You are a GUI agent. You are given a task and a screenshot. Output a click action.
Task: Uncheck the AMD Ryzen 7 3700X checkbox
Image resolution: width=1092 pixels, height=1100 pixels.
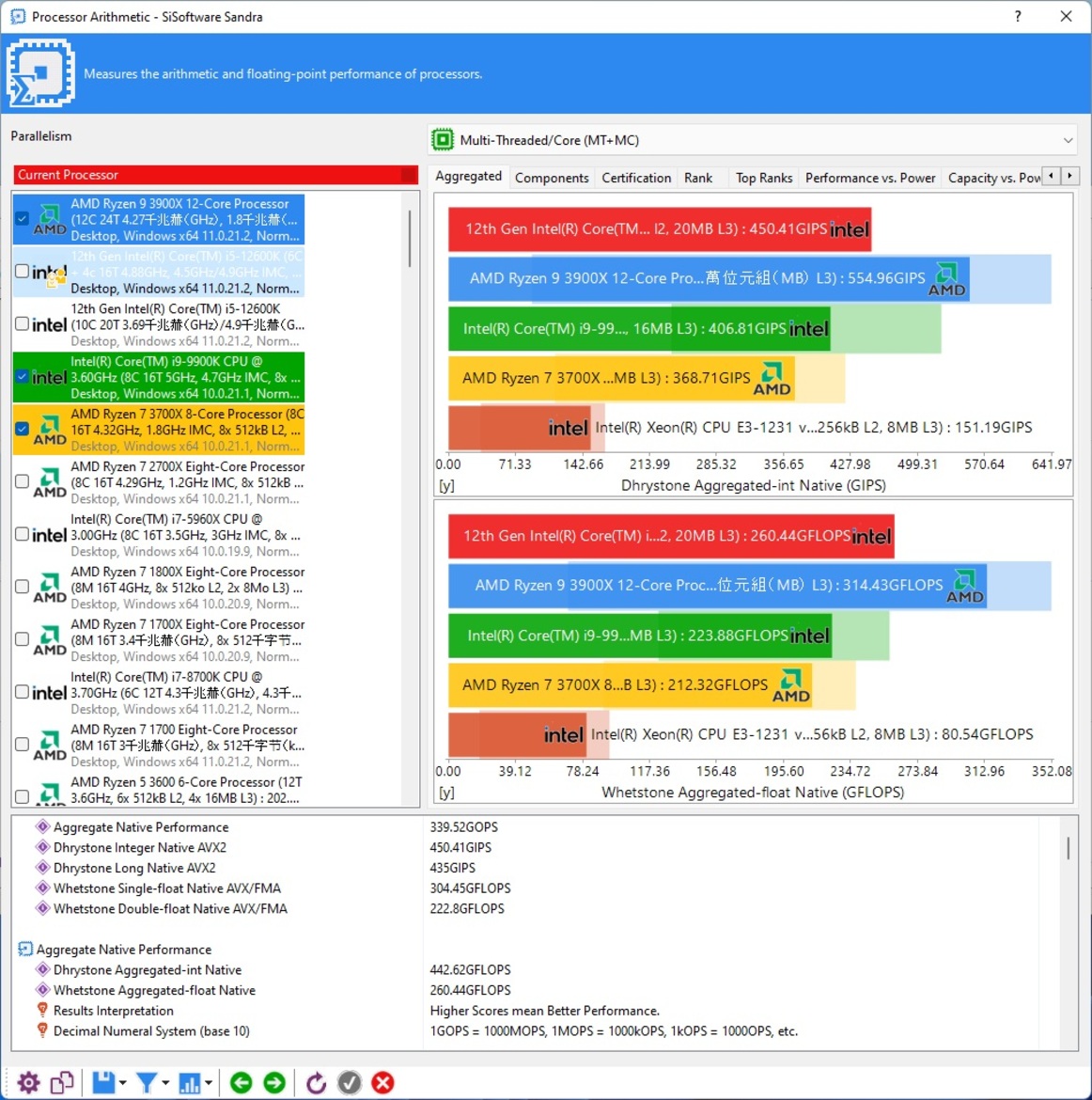coord(22,429)
